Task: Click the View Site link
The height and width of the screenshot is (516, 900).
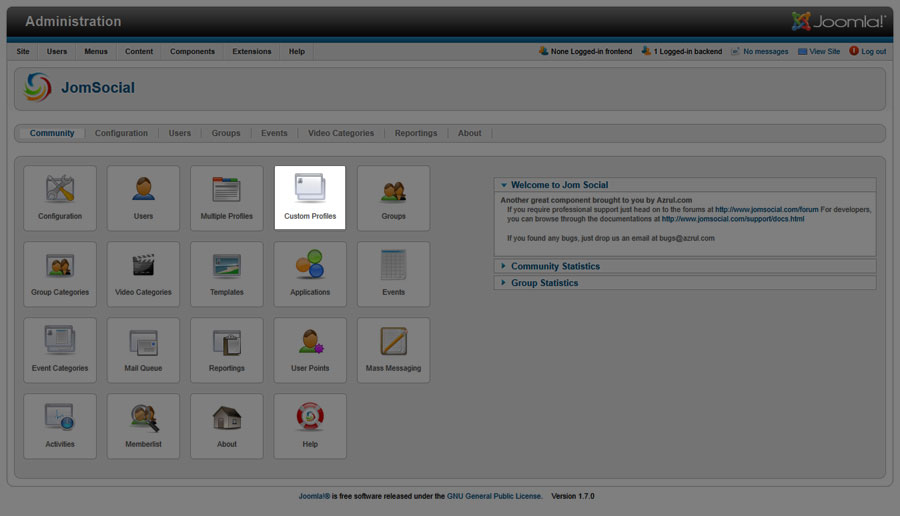Action: 825,52
